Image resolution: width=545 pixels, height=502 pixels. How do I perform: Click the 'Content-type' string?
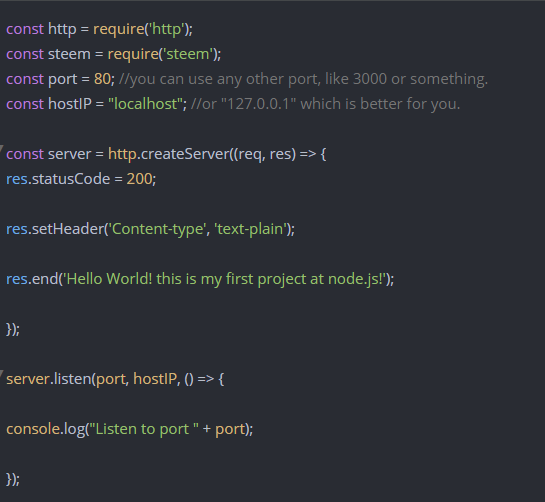[157, 229]
